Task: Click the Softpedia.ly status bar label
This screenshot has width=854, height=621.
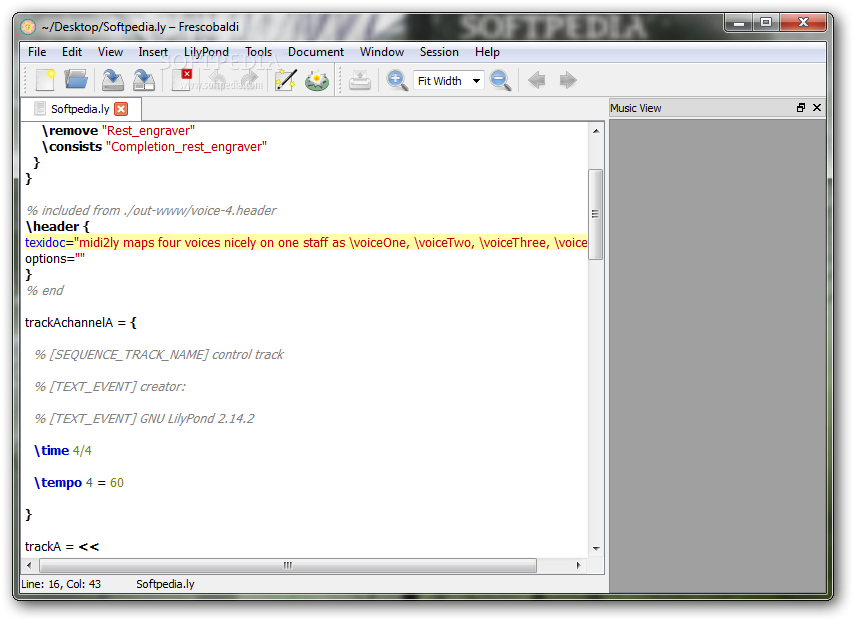Action: click(x=165, y=584)
